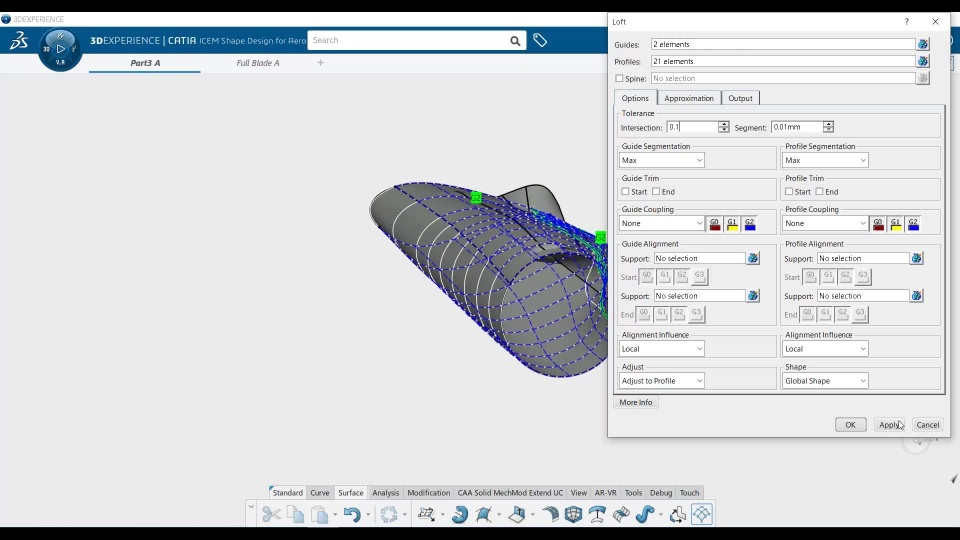This screenshot has height=540, width=960.
Task: Click the 3DS compass logo icon
Action: [19, 40]
